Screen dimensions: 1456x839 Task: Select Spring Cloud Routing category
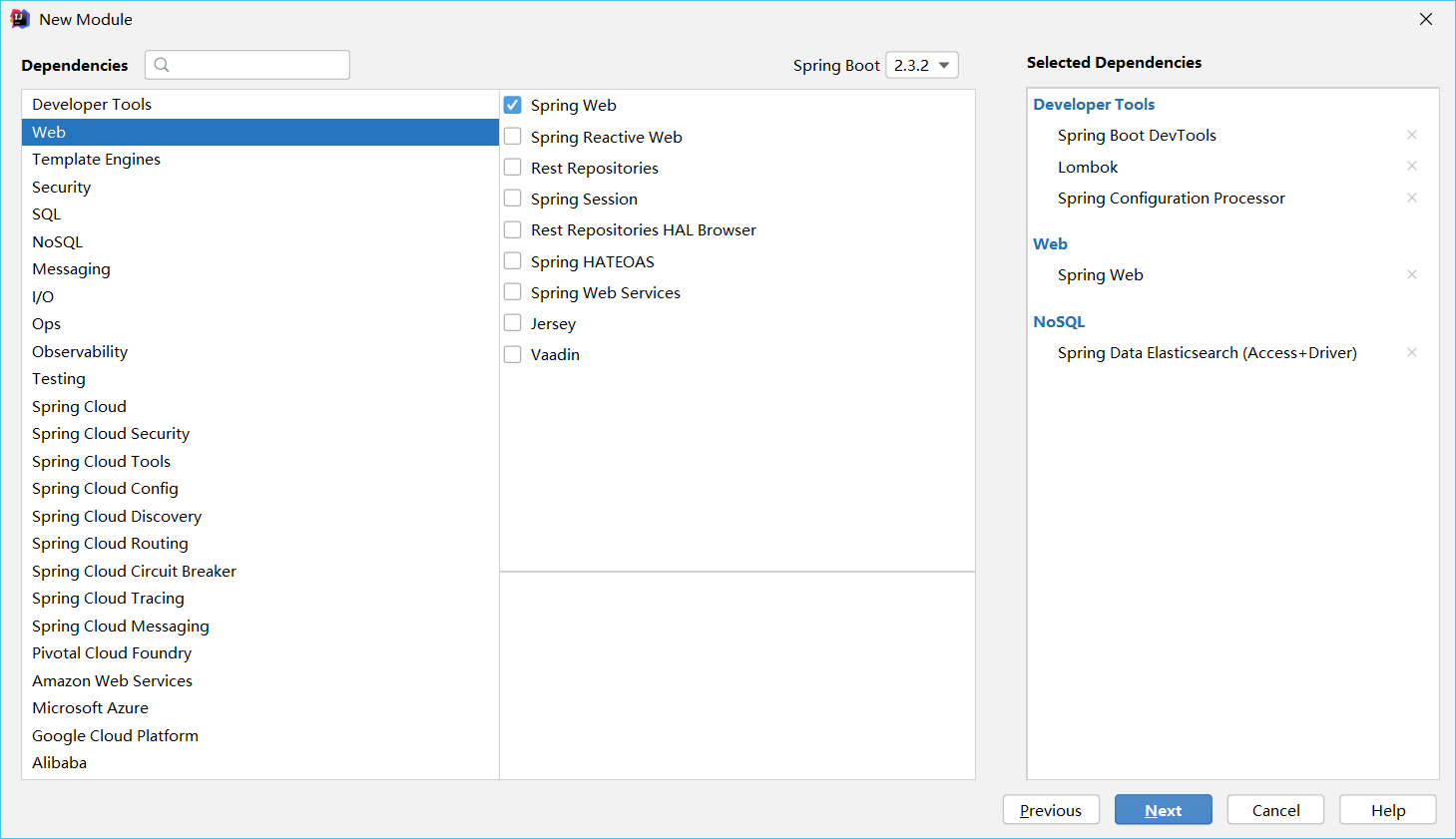coord(260,543)
